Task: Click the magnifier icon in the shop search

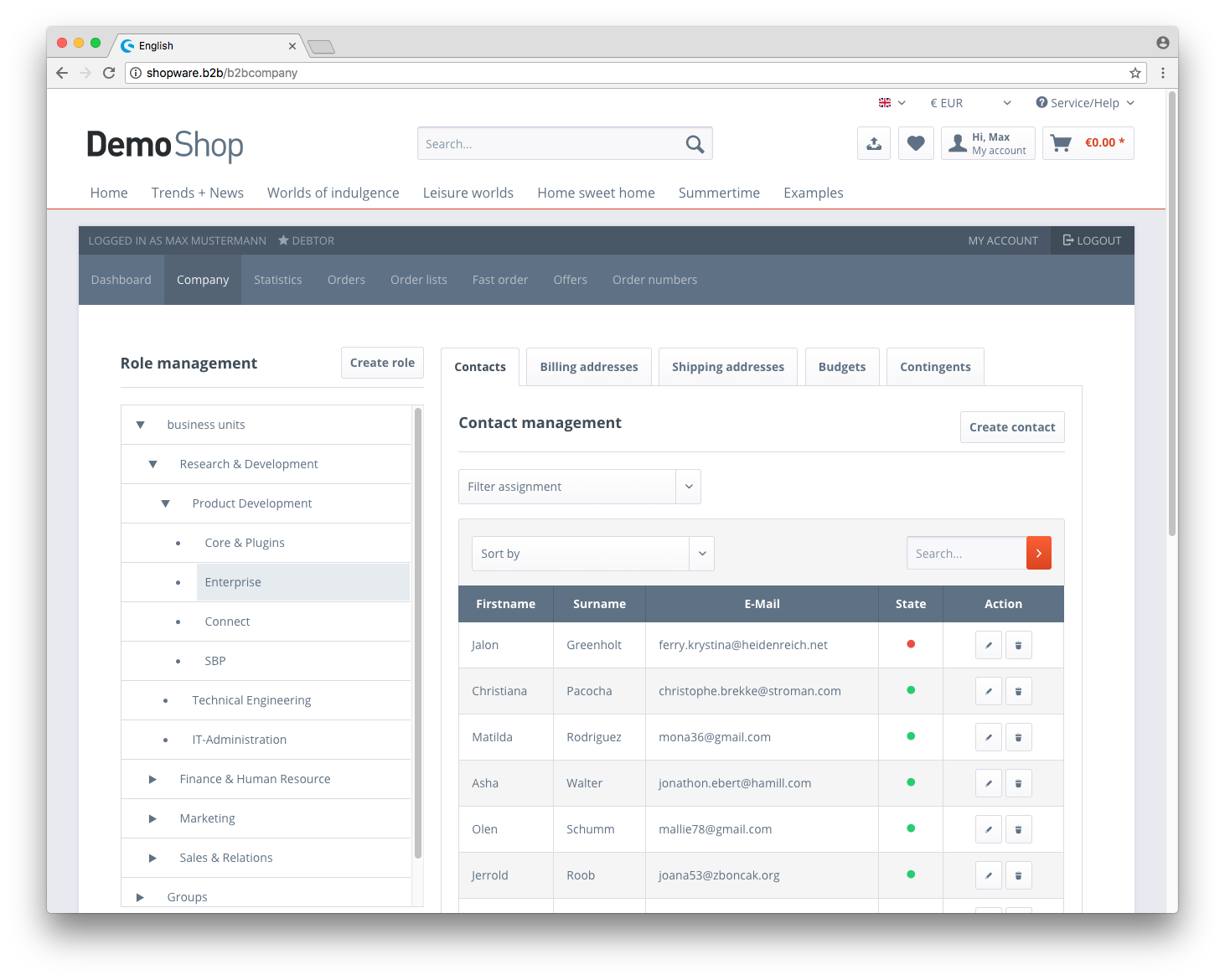Action: [x=695, y=144]
